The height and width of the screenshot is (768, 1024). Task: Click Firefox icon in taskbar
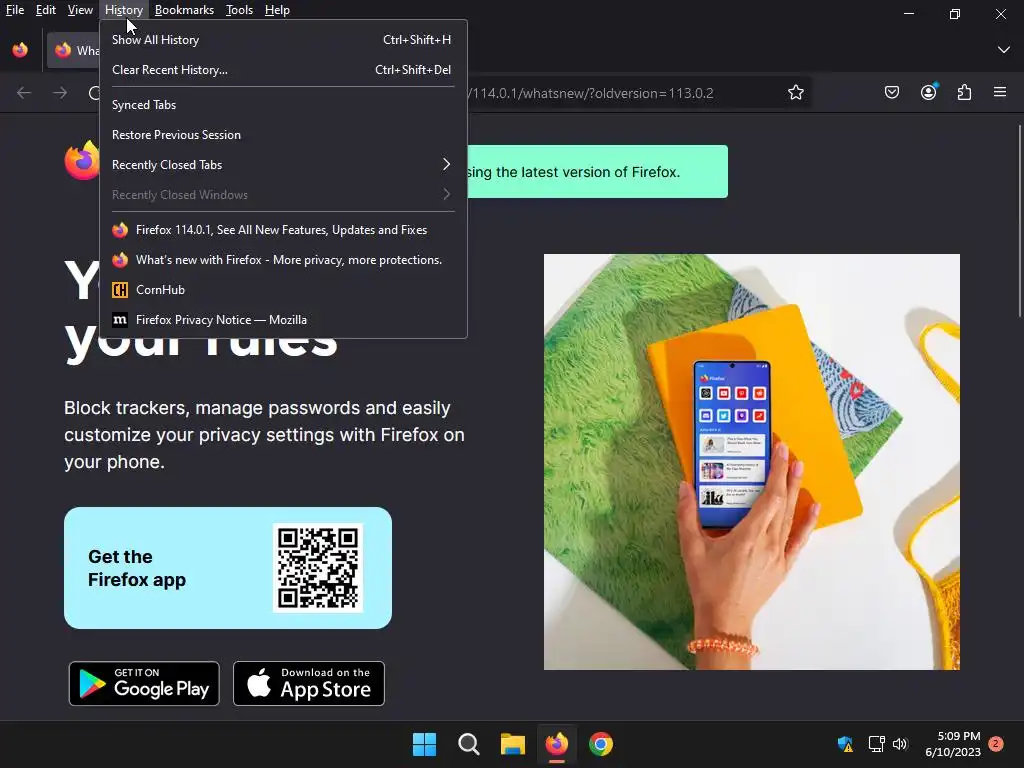click(x=556, y=744)
